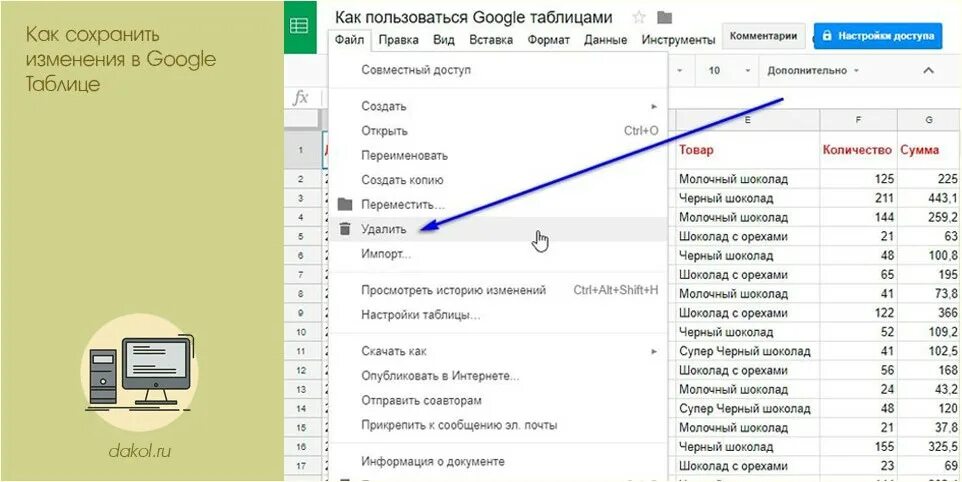Viewport: 962px width, 482px height.
Task: Choose Переименовать from the menu
Action: coord(498,156)
